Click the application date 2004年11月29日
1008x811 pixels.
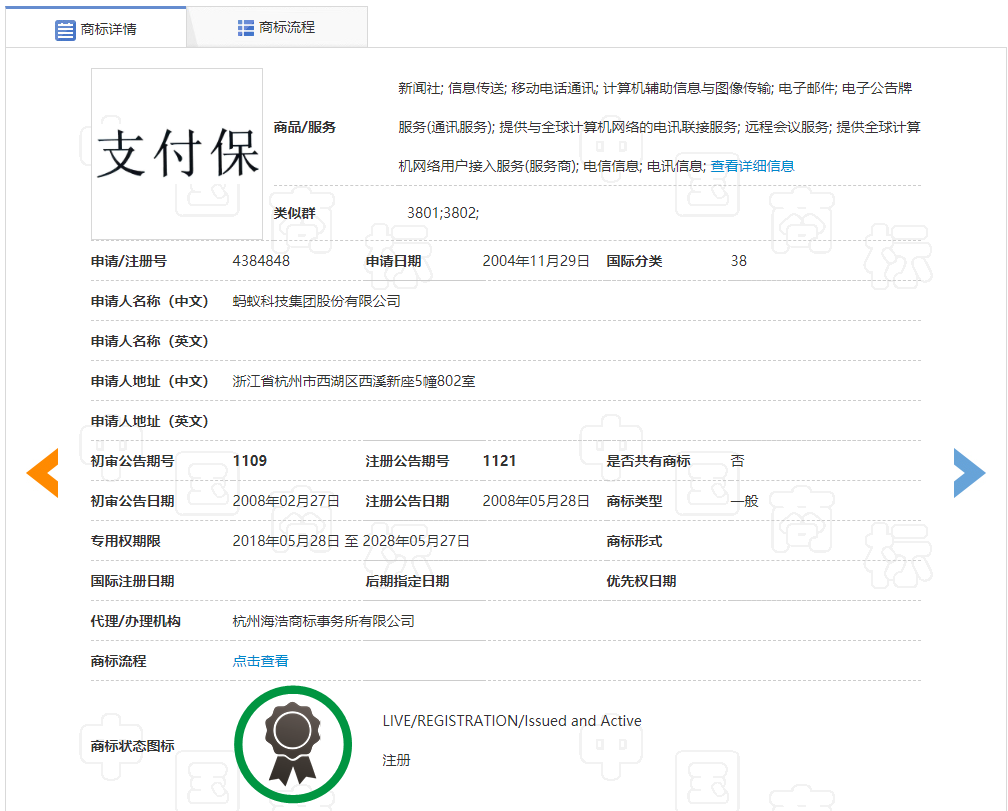tap(535, 261)
